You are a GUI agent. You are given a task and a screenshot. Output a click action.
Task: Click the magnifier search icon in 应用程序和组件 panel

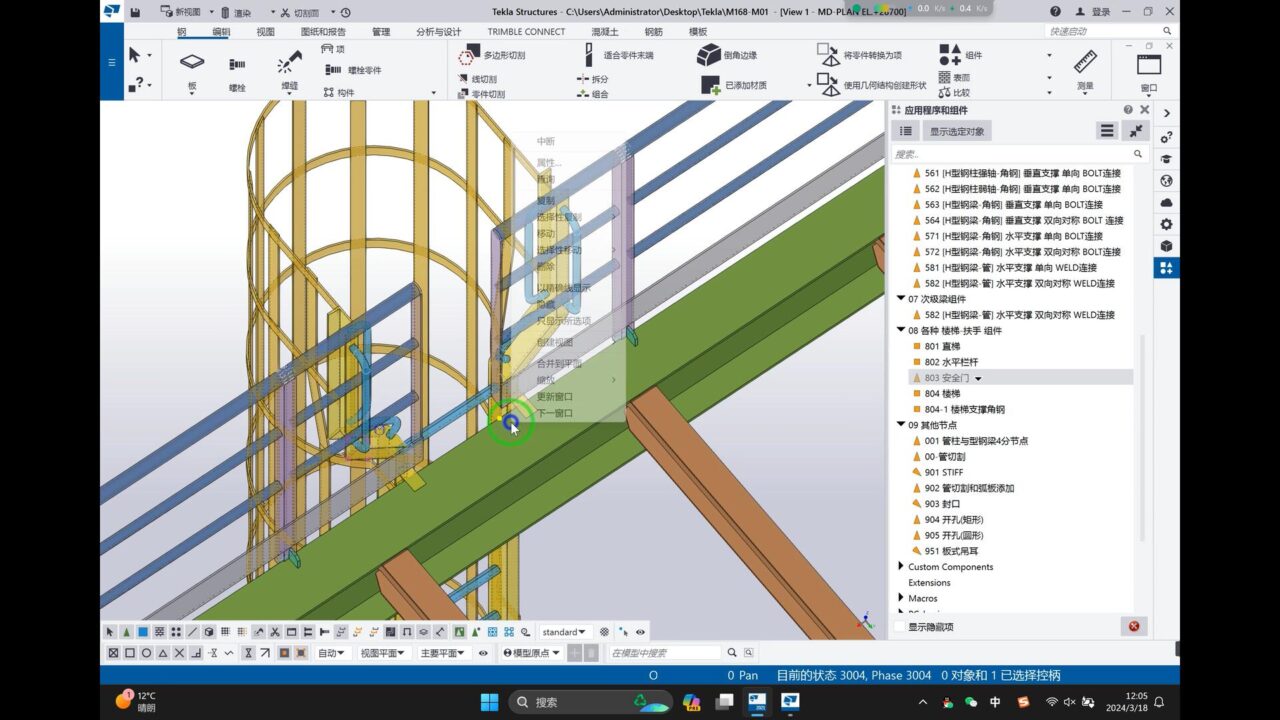tap(1138, 154)
